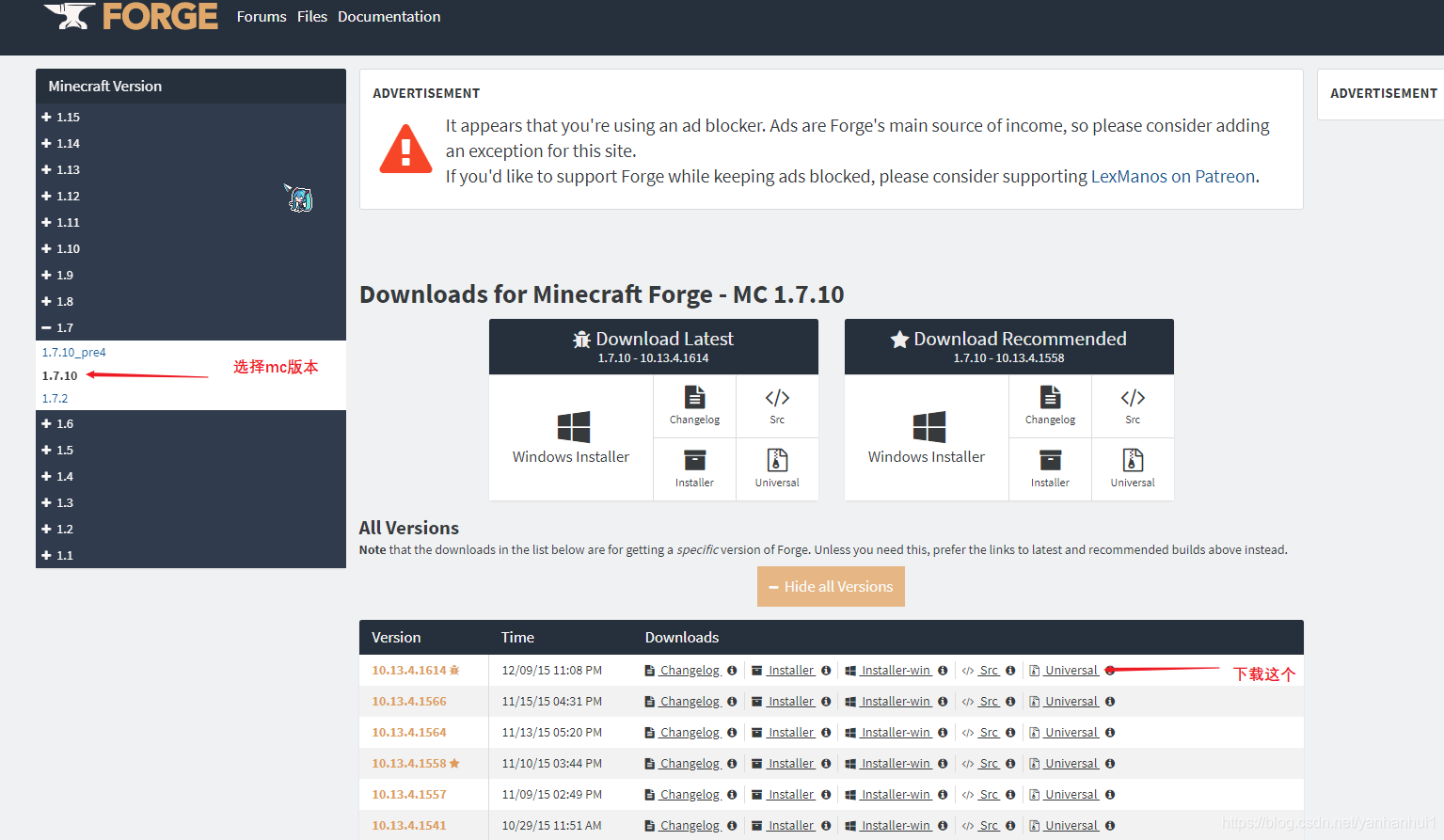Click info icon after Universal in 10.13.4.1566 row
Image resolution: width=1444 pixels, height=840 pixels.
point(1110,702)
